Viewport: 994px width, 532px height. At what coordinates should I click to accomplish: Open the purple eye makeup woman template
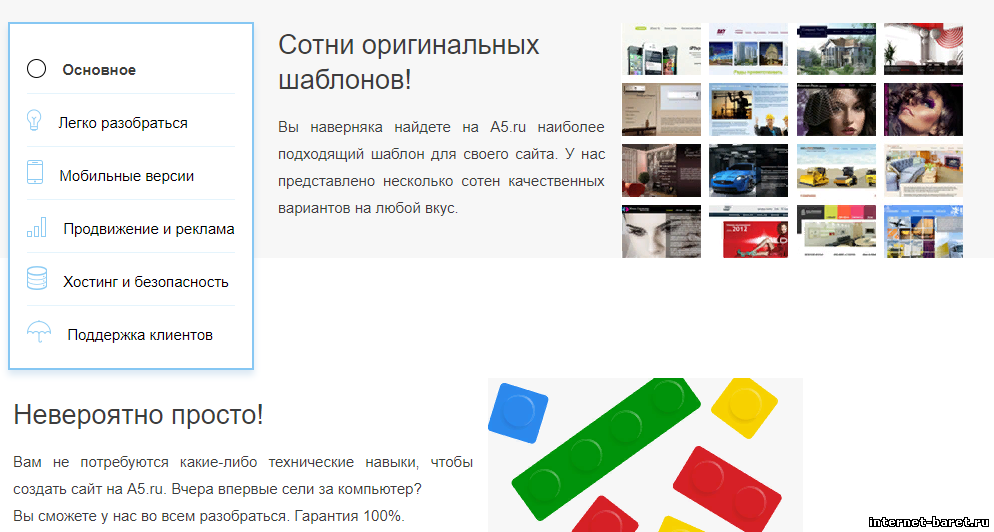coord(923,109)
